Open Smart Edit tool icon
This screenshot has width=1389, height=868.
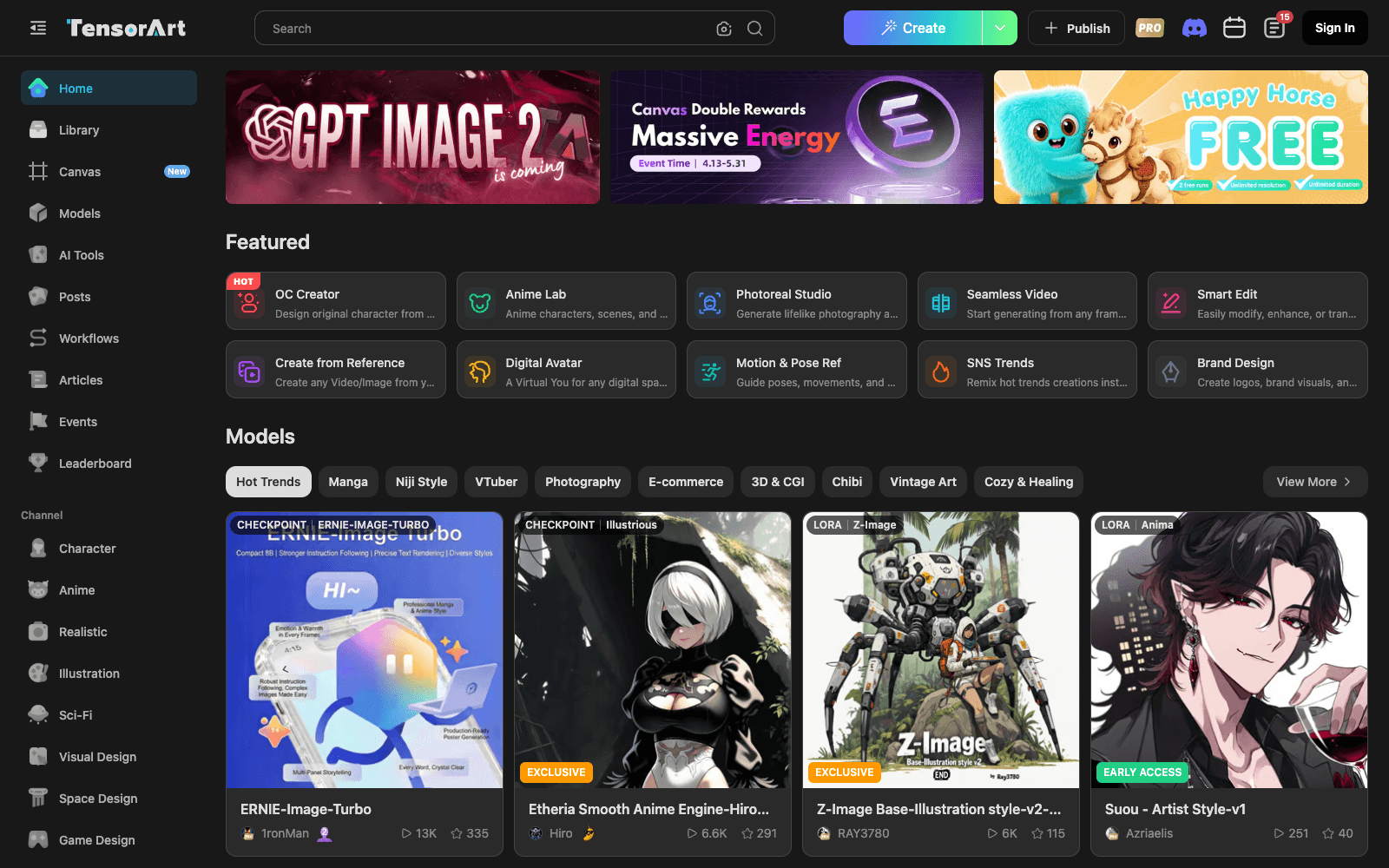point(1171,303)
